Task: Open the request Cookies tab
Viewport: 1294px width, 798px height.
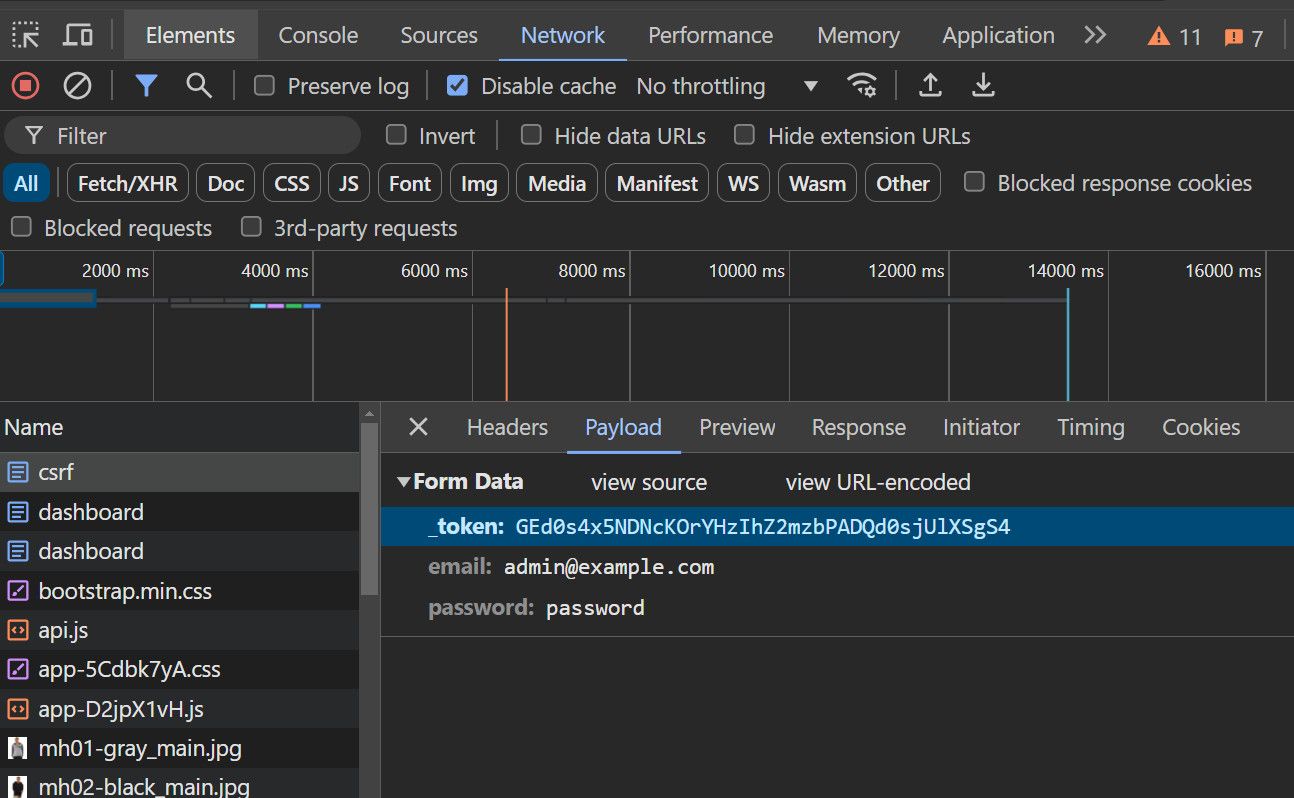Action: click(1201, 427)
